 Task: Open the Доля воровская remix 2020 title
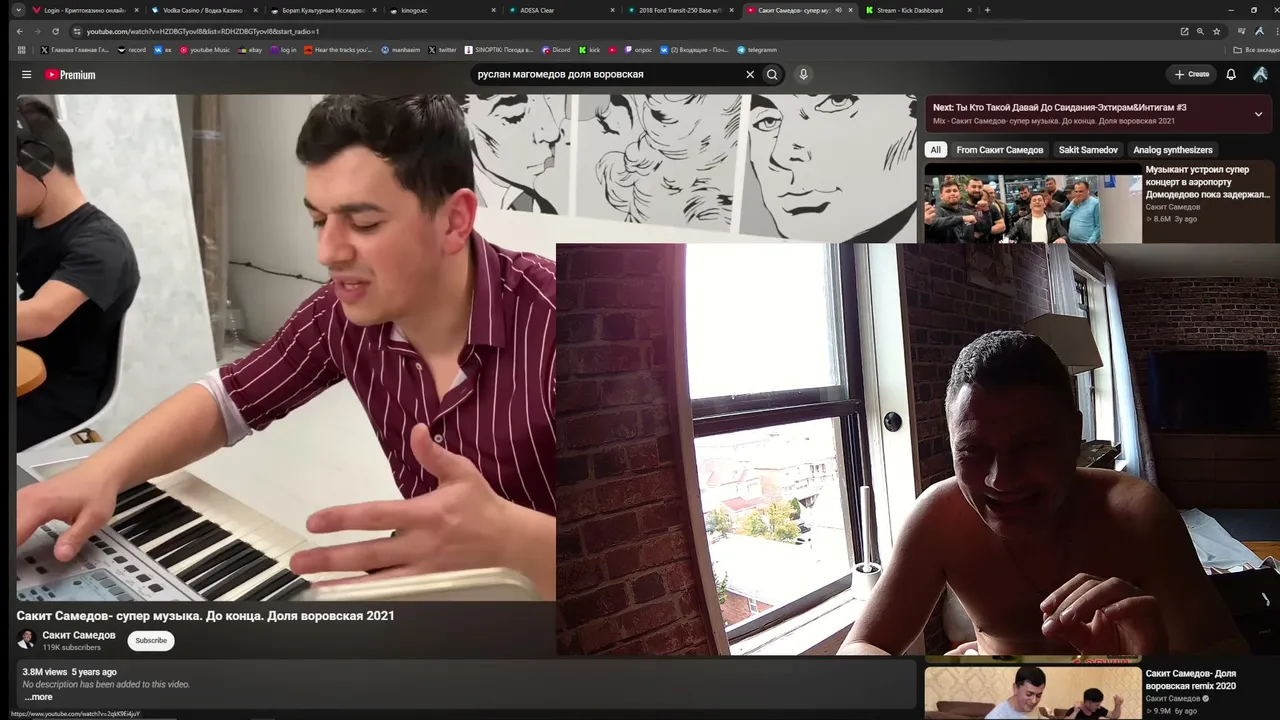coord(1191,680)
